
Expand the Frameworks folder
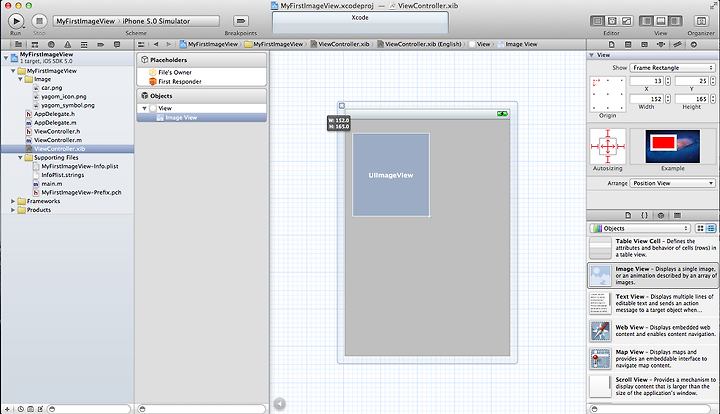[13, 201]
